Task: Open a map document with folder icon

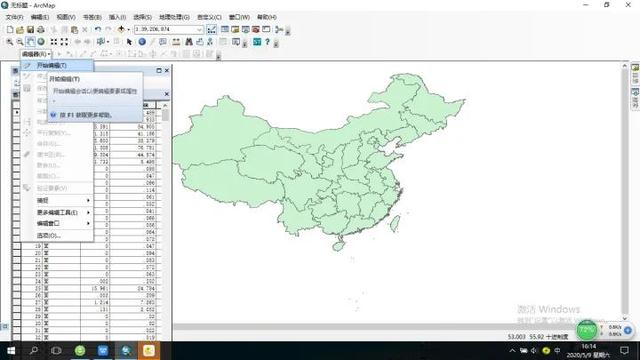Action: (20, 30)
